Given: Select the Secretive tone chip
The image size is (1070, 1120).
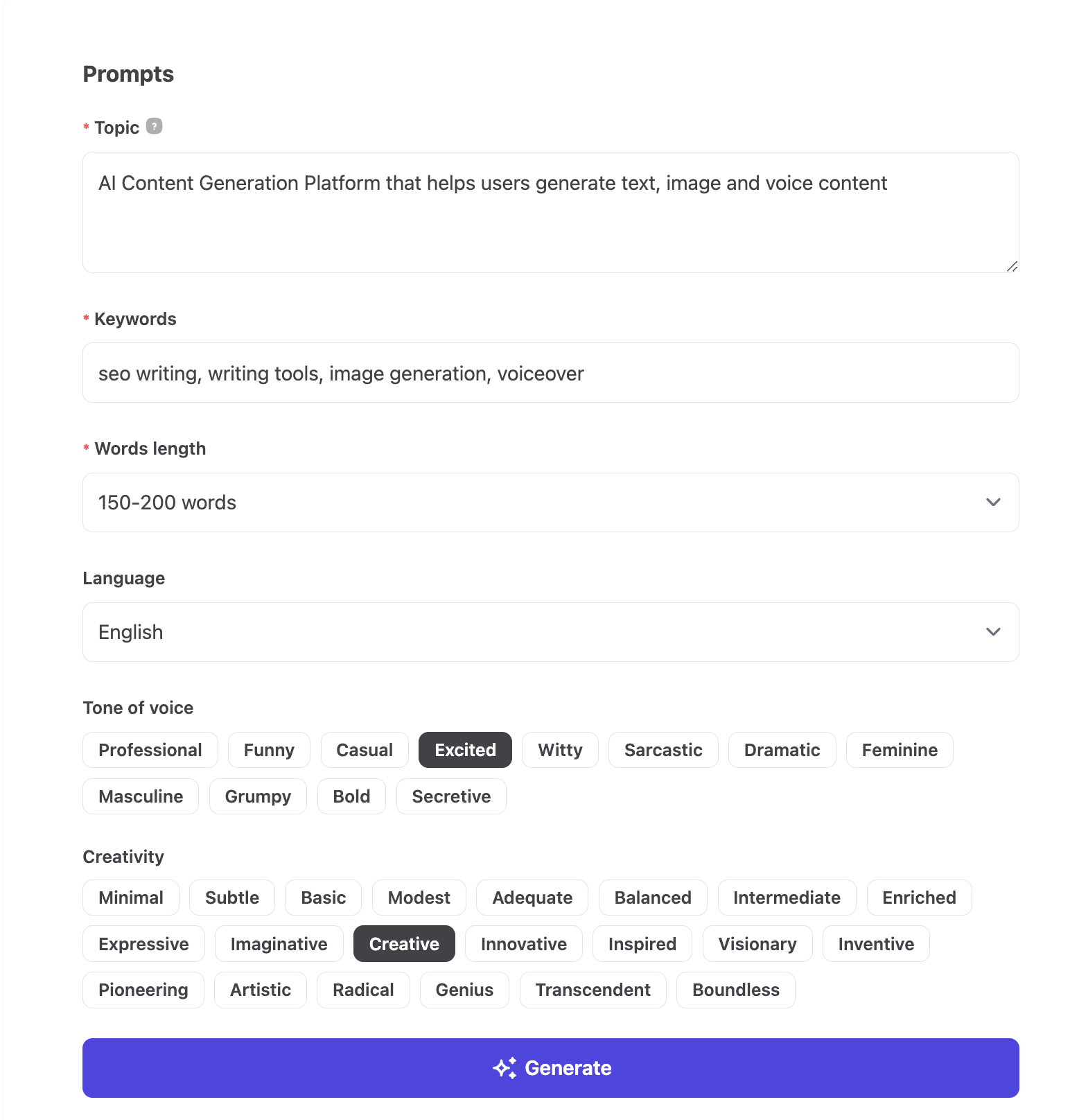Looking at the screenshot, I should click(451, 796).
